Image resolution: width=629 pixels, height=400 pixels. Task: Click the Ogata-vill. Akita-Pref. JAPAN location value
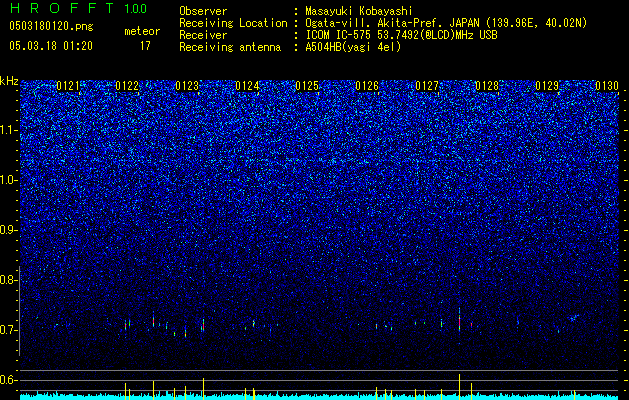446,23
